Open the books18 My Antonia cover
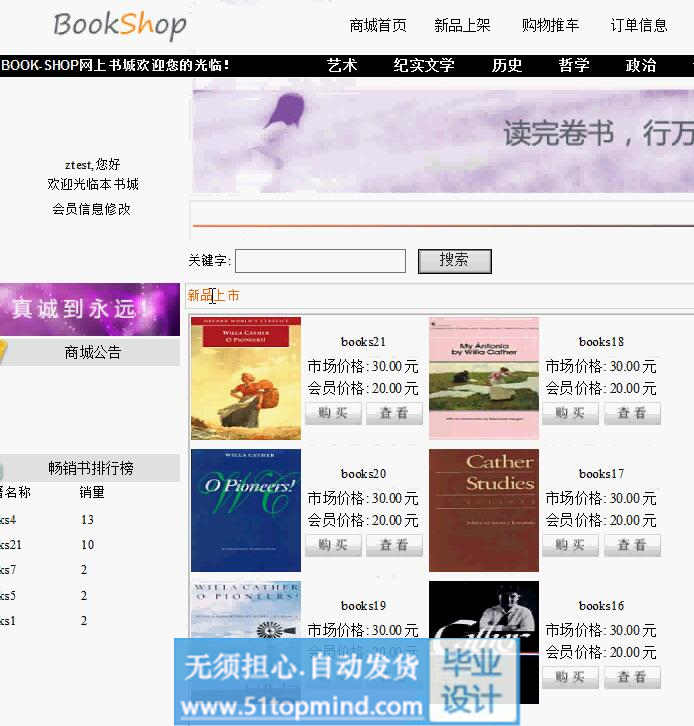 coord(484,378)
